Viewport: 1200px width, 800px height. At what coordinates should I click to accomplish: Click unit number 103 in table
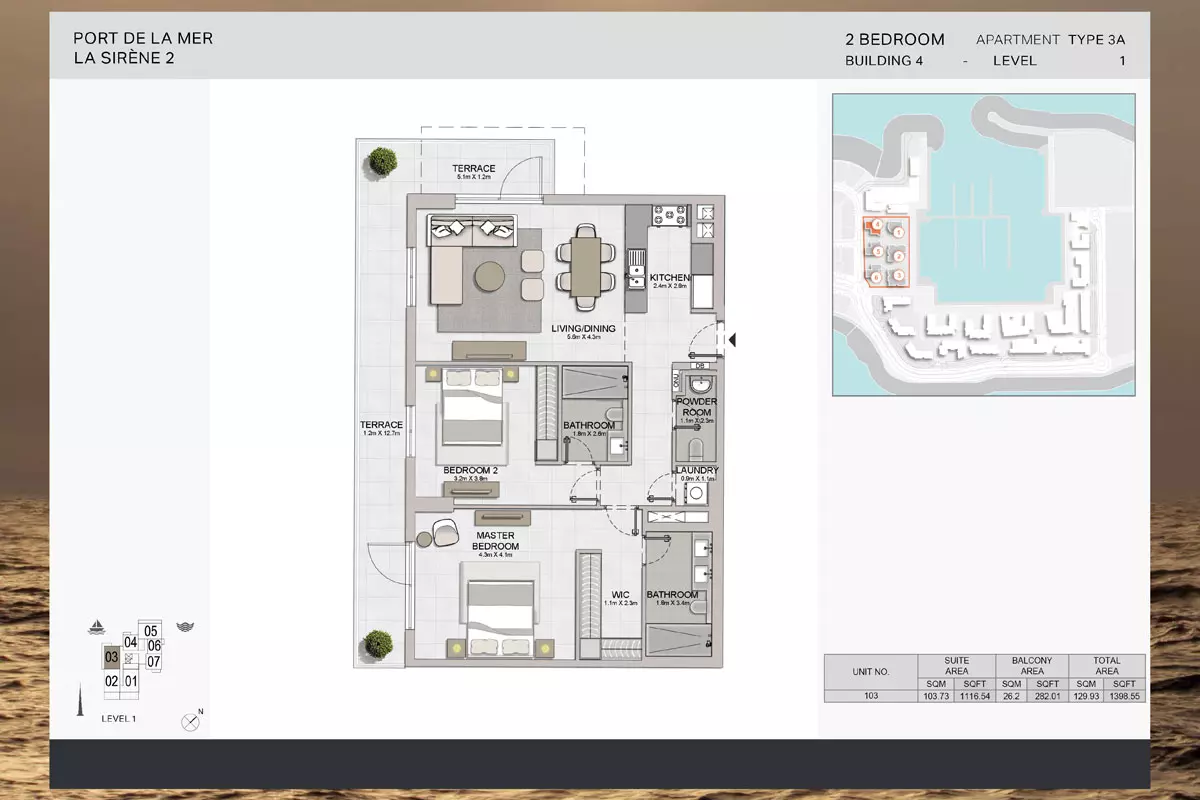(870, 695)
